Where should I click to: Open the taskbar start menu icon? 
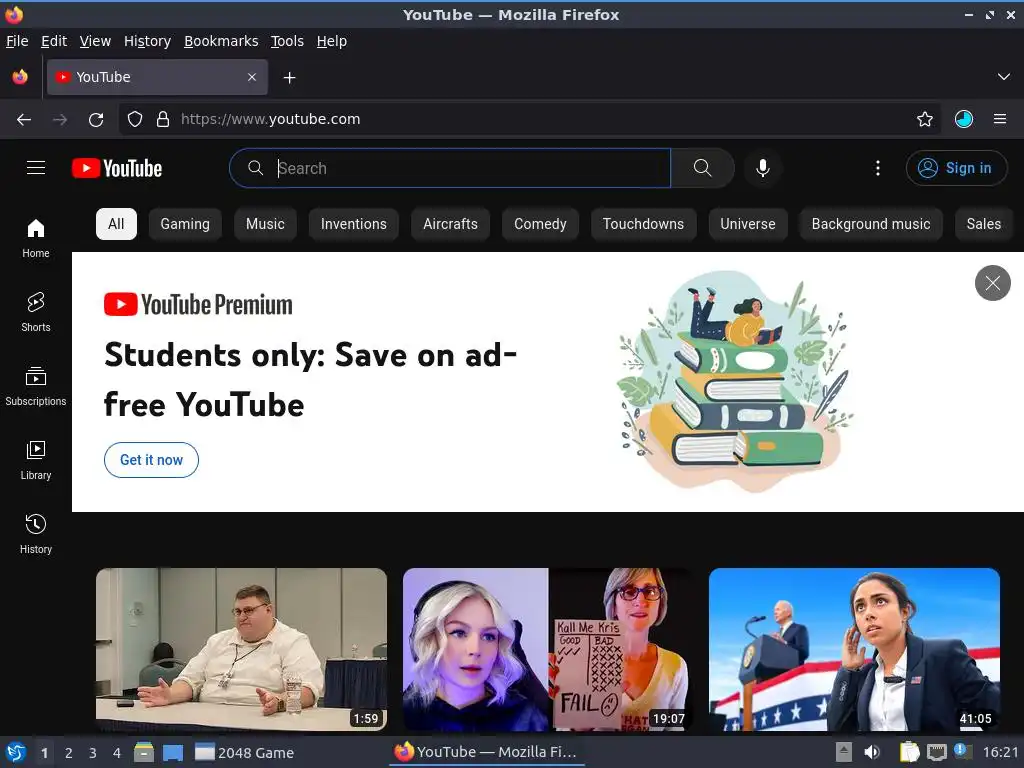(x=16, y=752)
